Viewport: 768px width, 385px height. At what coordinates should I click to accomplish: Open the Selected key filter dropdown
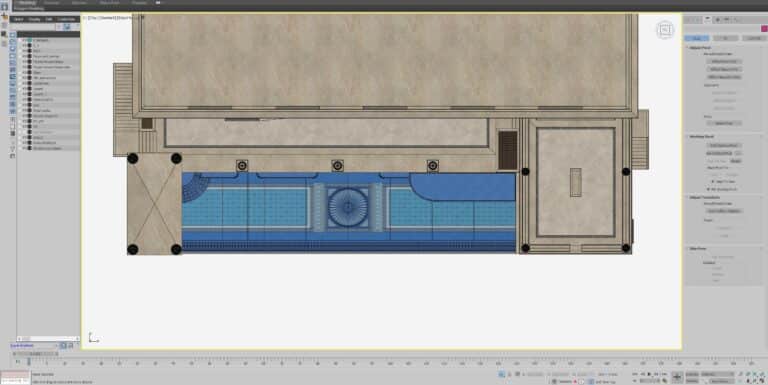(x=719, y=374)
